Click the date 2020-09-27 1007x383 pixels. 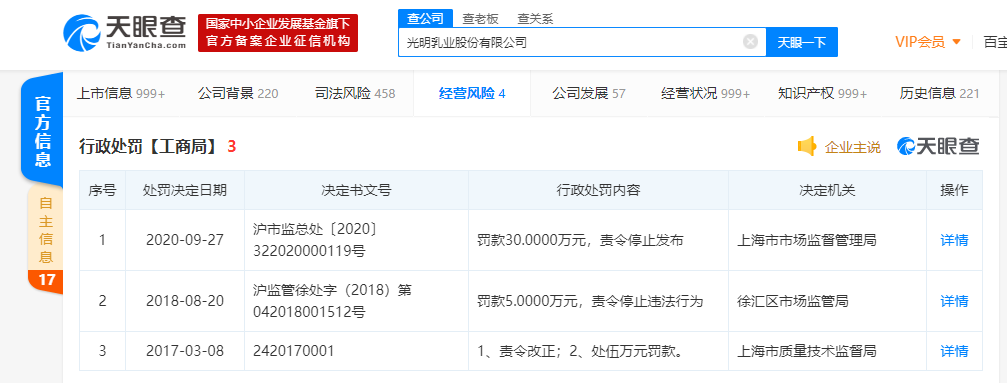(185, 240)
